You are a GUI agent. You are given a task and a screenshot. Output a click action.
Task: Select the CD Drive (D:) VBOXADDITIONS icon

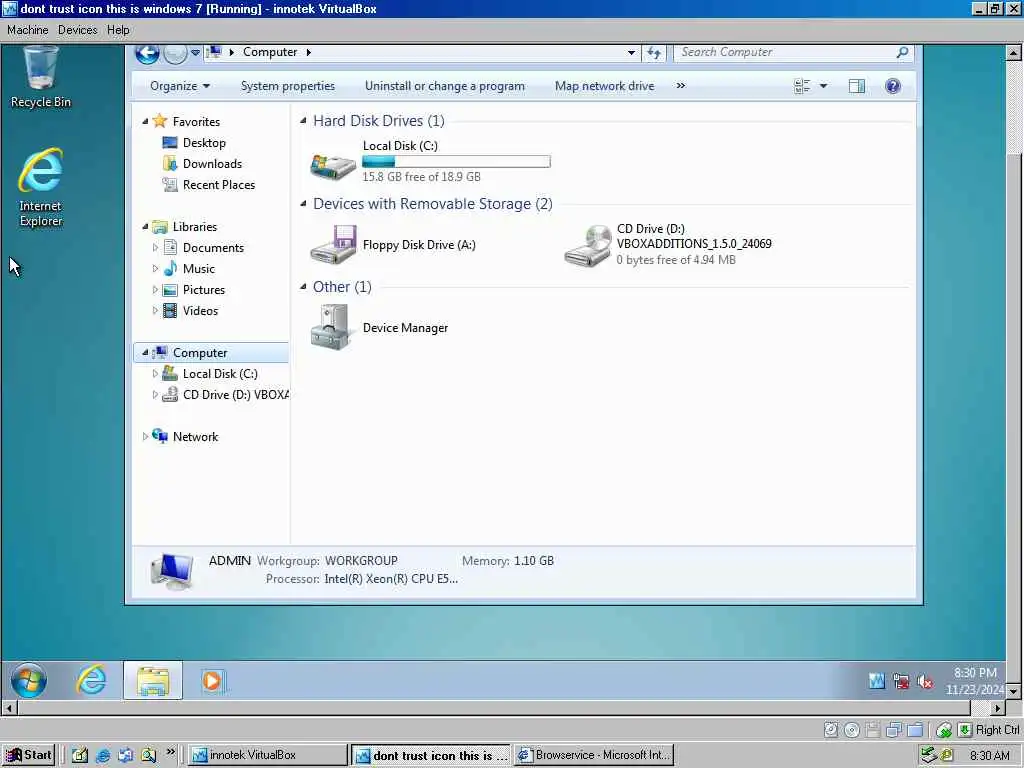pos(587,246)
